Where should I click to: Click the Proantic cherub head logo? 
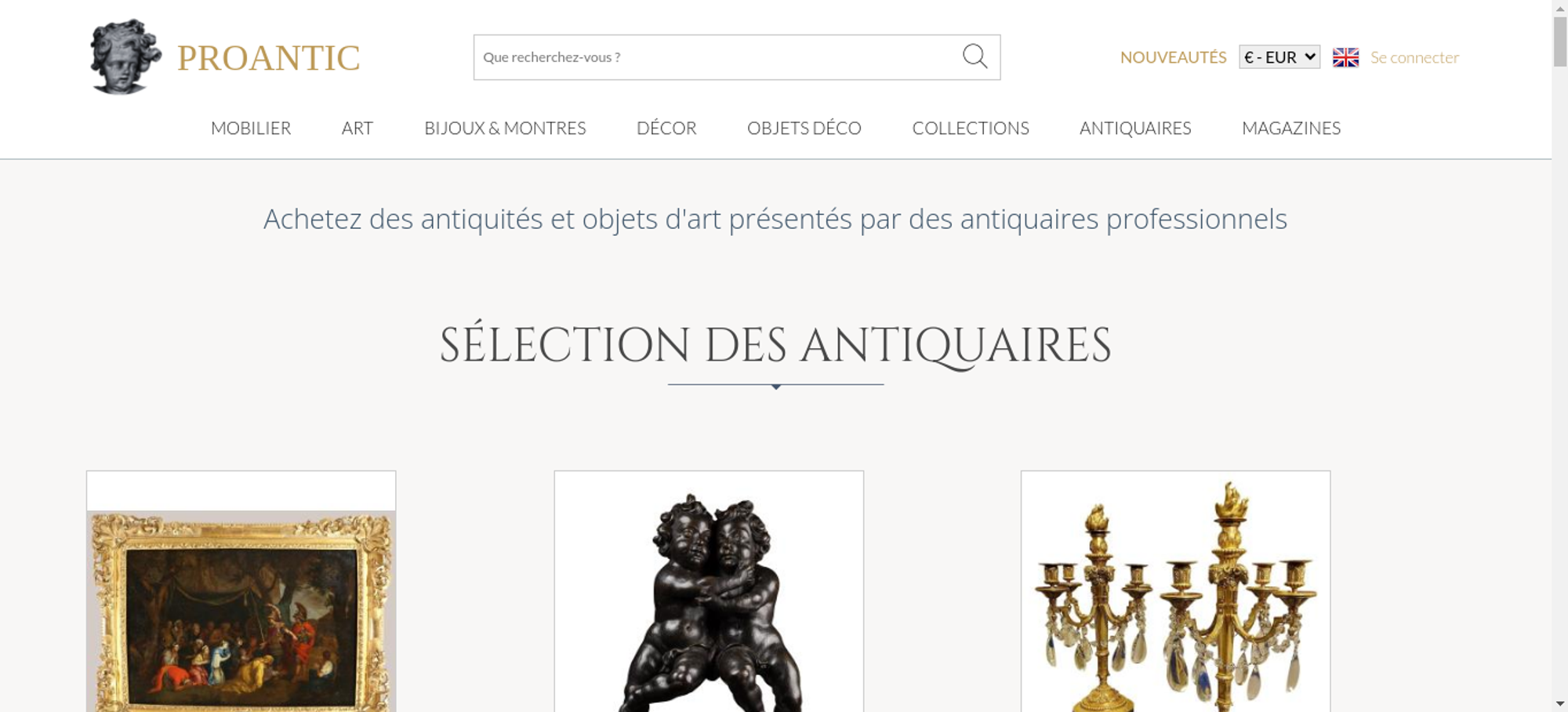point(125,57)
